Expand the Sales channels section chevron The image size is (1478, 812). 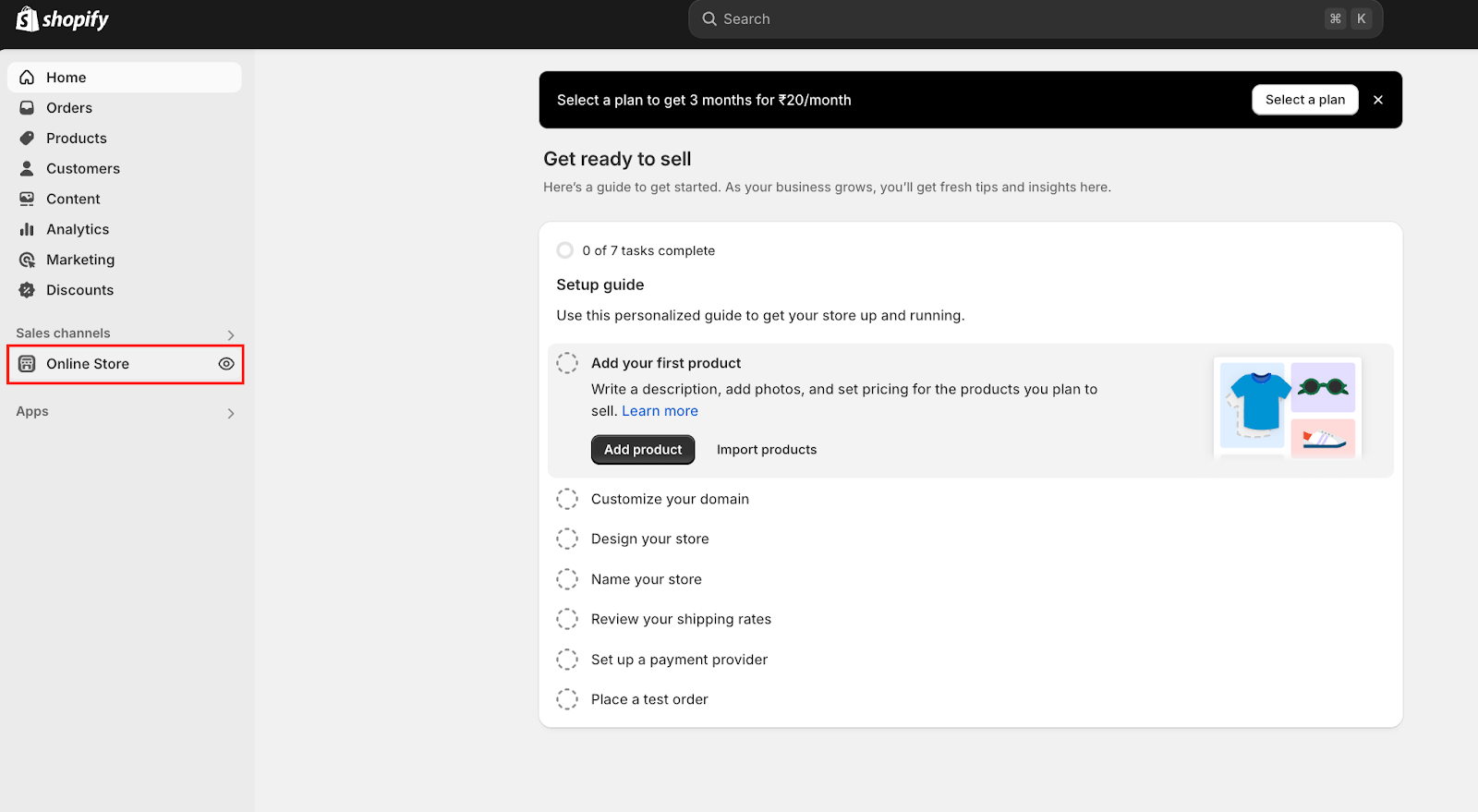coord(231,334)
